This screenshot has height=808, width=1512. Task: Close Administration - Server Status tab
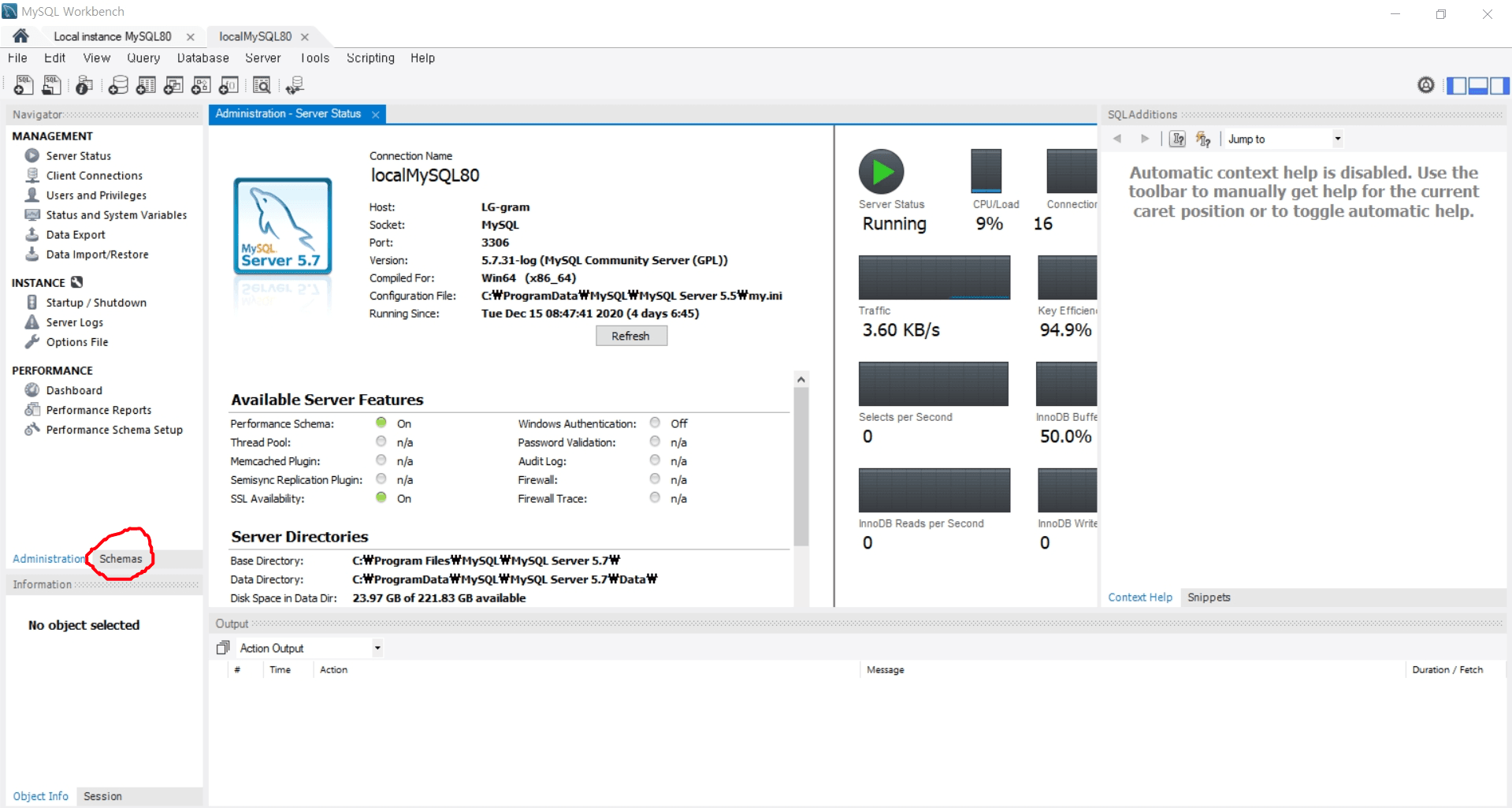click(x=376, y=114)
